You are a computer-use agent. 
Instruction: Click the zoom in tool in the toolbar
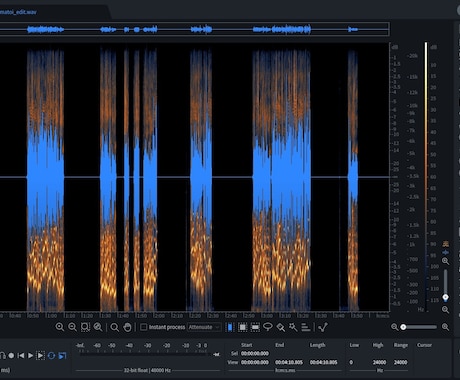point(60,327)
